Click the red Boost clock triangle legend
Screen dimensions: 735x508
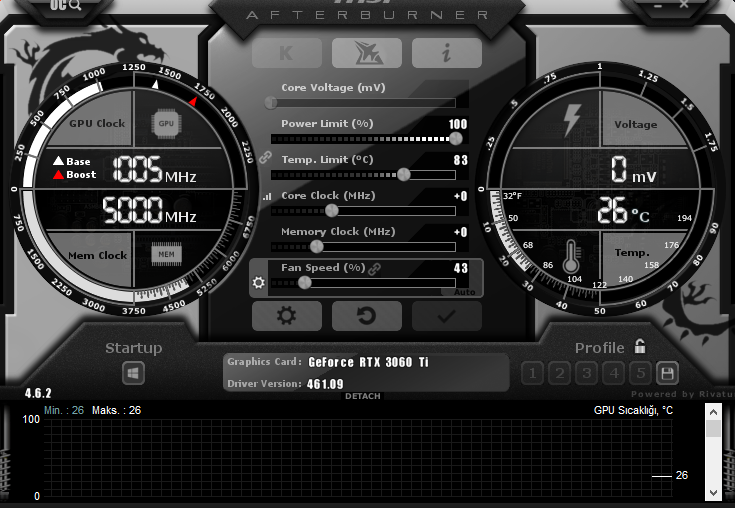(58, 175)
